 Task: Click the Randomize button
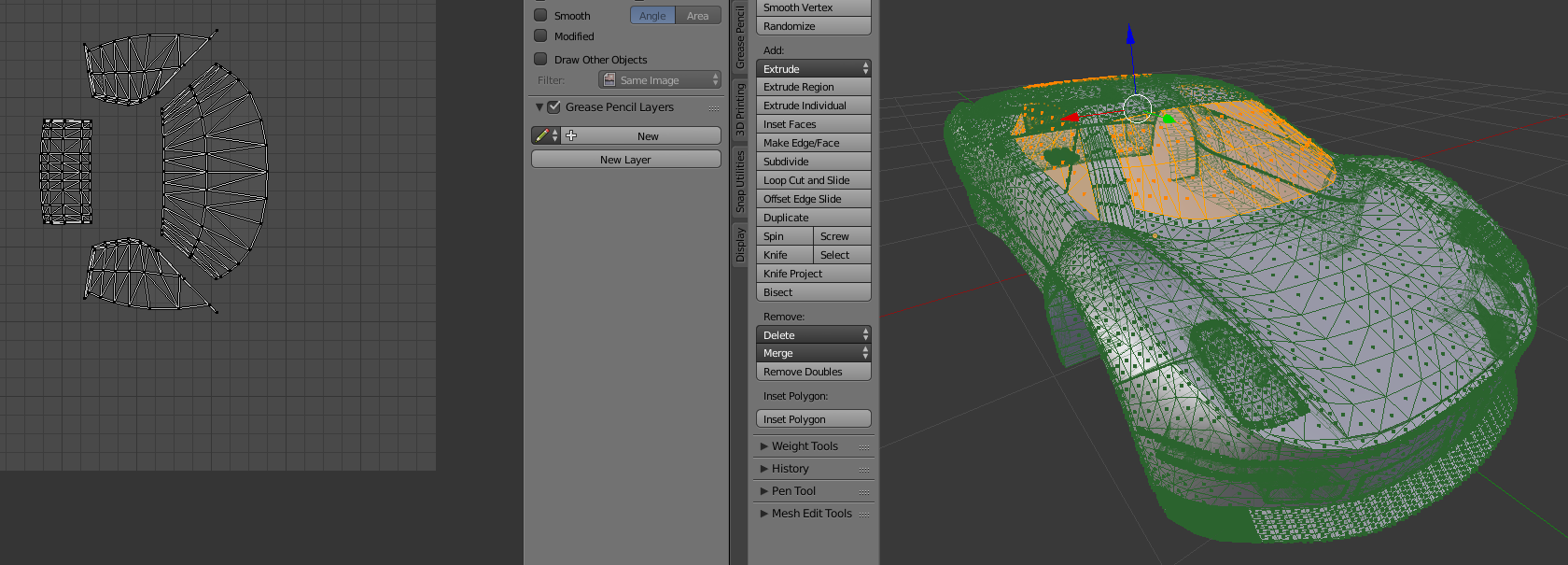813,26
